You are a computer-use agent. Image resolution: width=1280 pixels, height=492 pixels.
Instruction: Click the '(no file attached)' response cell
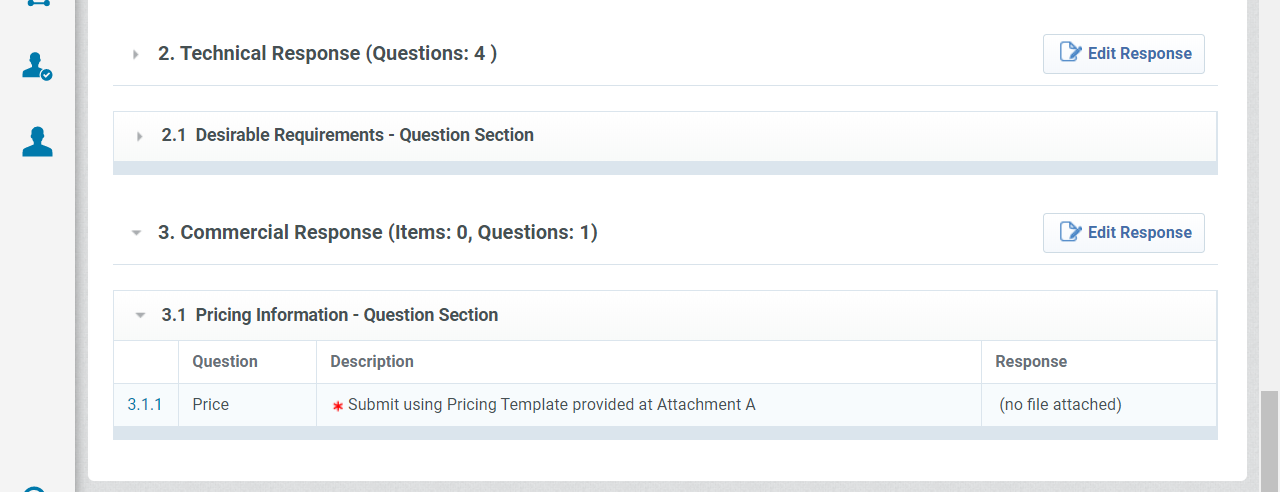tap(1060, 405)
